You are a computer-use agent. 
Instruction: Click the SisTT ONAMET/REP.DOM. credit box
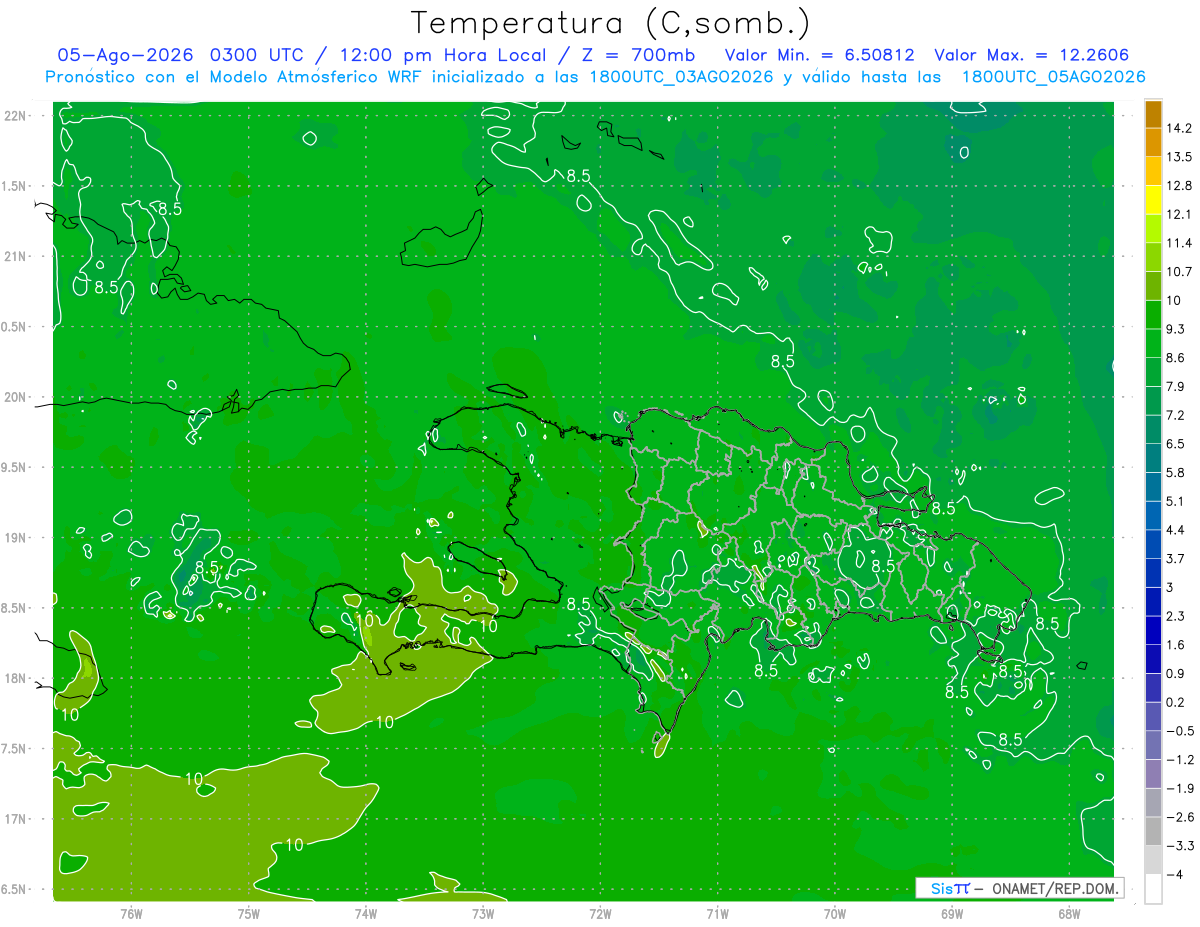pyautogui.click(x=1019, y=888)
